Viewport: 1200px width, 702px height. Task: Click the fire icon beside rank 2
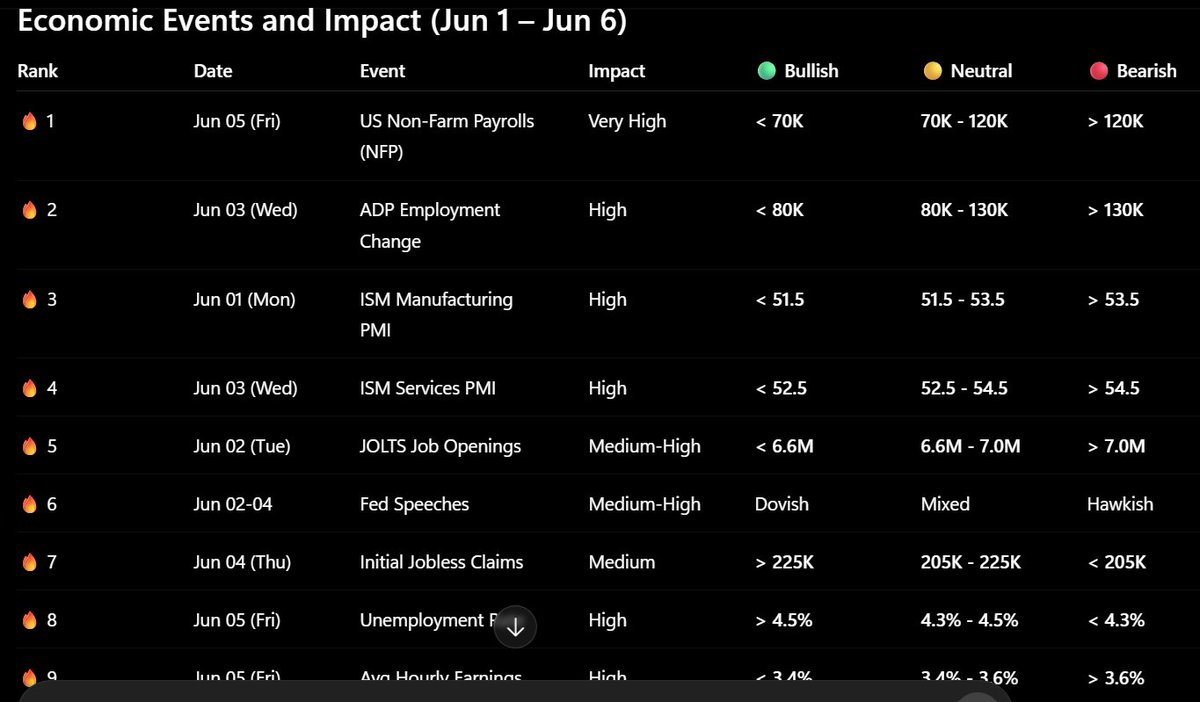tap(28, 210)
